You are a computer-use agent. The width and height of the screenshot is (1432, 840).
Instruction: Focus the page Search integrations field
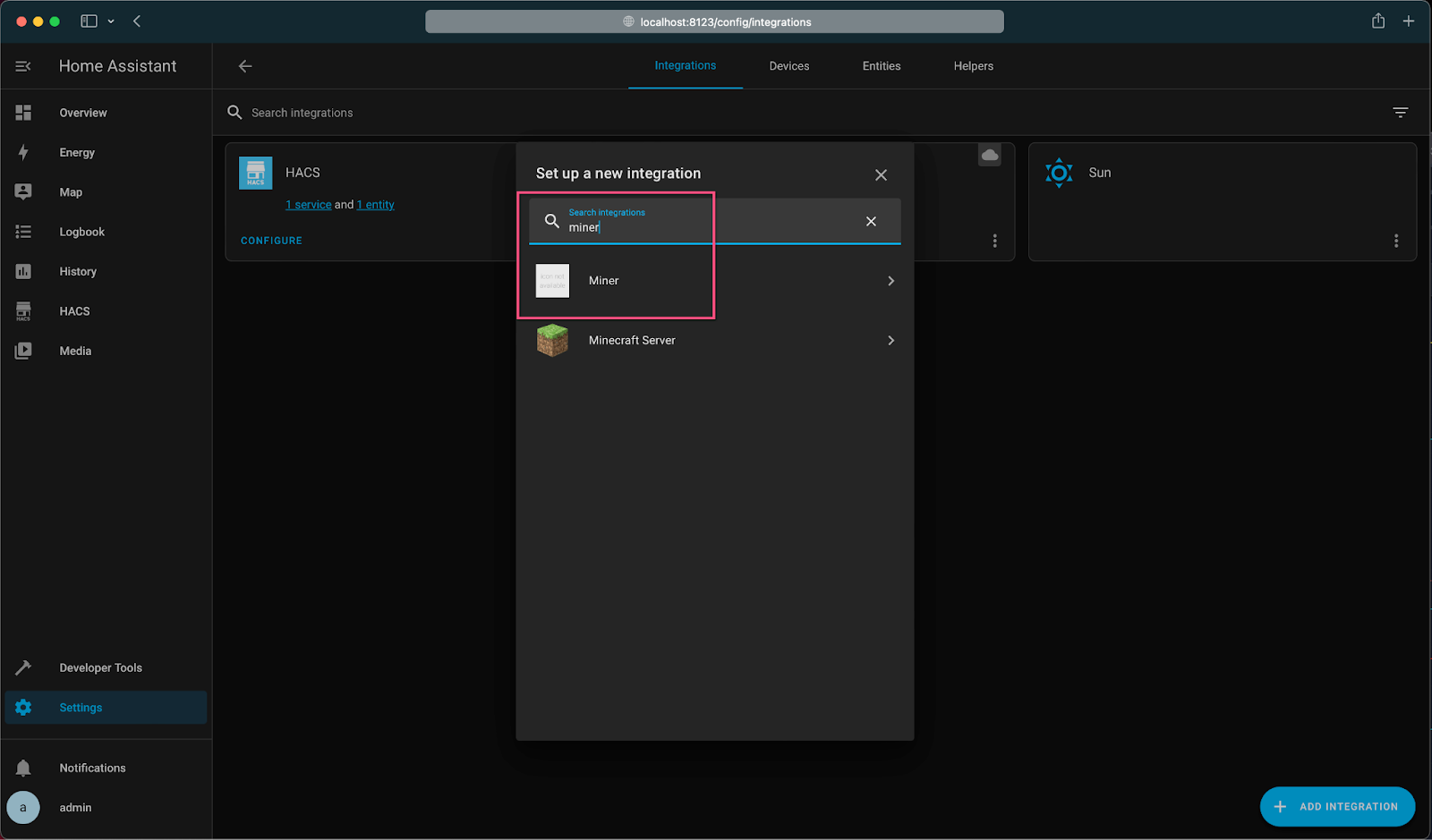pyautogui.click(x=805, y=113)
